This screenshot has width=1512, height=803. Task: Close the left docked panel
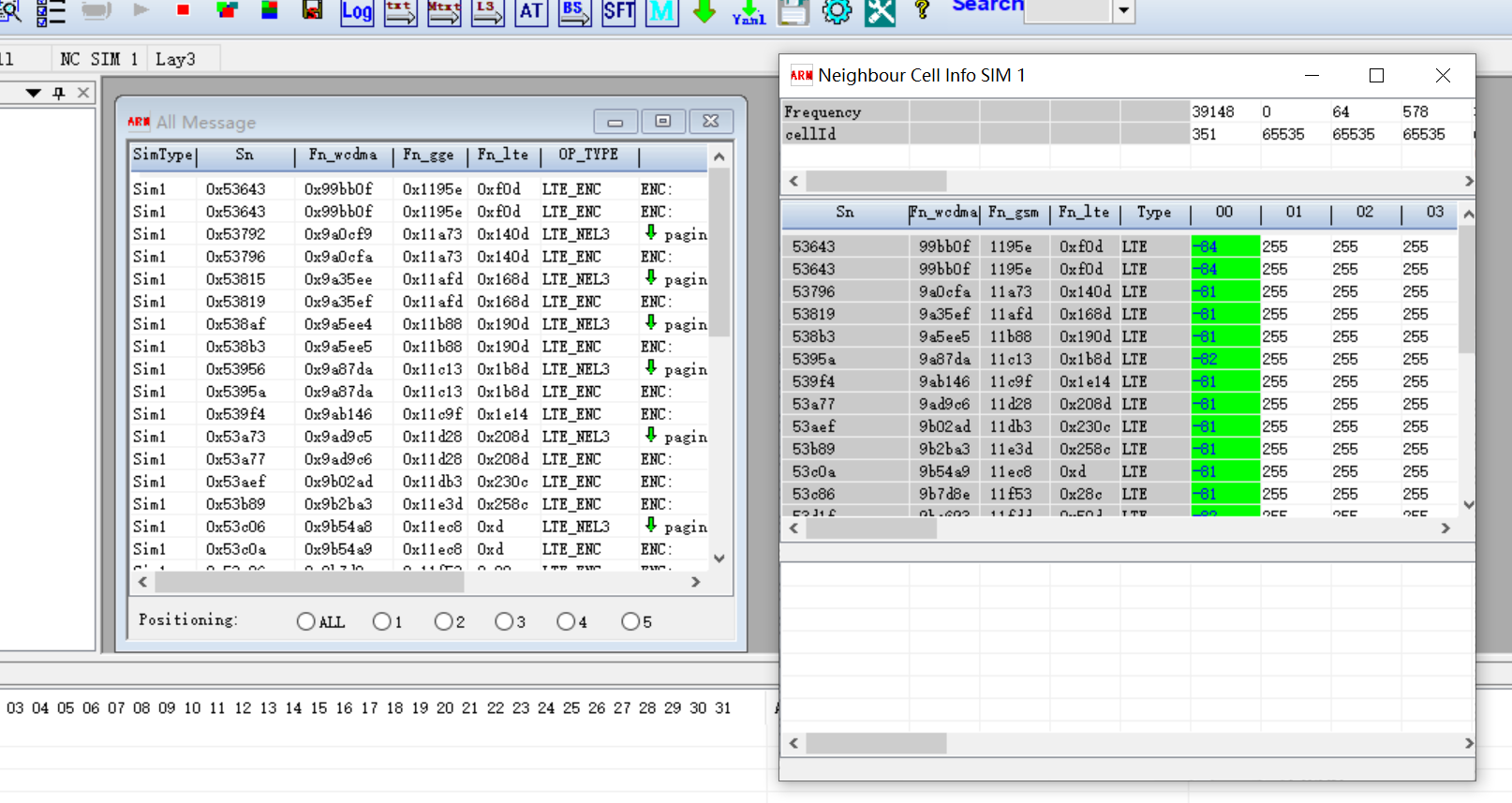(83, 93)
